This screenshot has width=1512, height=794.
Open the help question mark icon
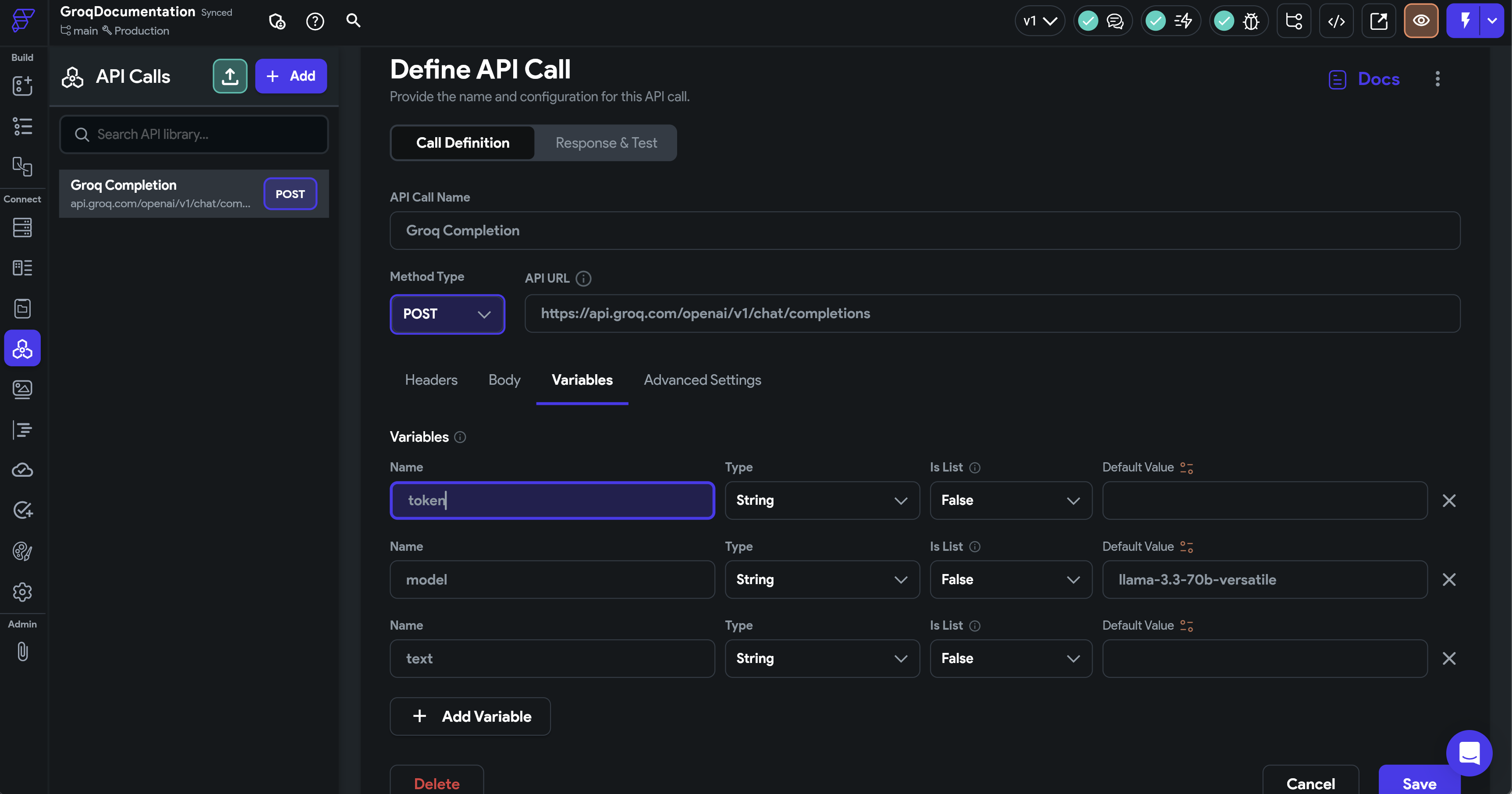point(315,21)
